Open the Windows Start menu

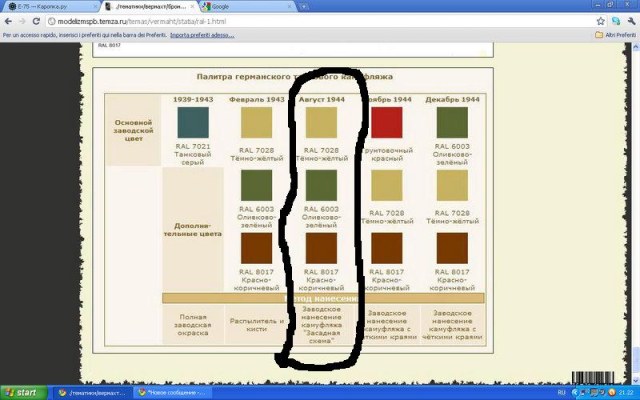[x=22, y=392]
